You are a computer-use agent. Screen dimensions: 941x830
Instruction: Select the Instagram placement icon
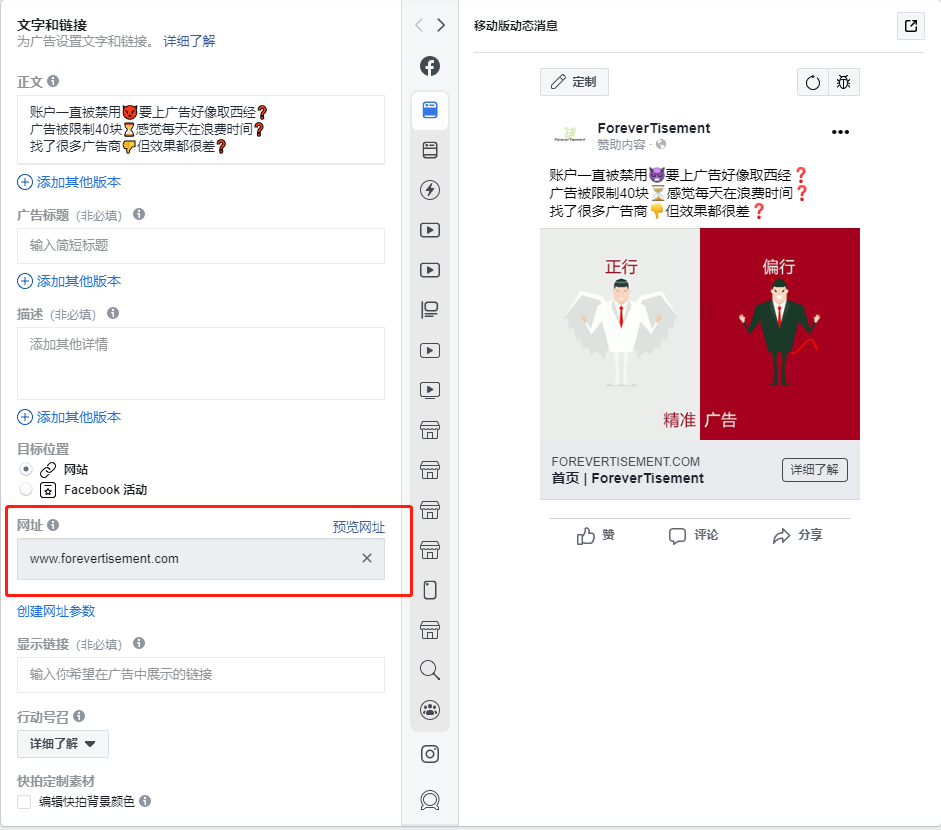(430, 754)
